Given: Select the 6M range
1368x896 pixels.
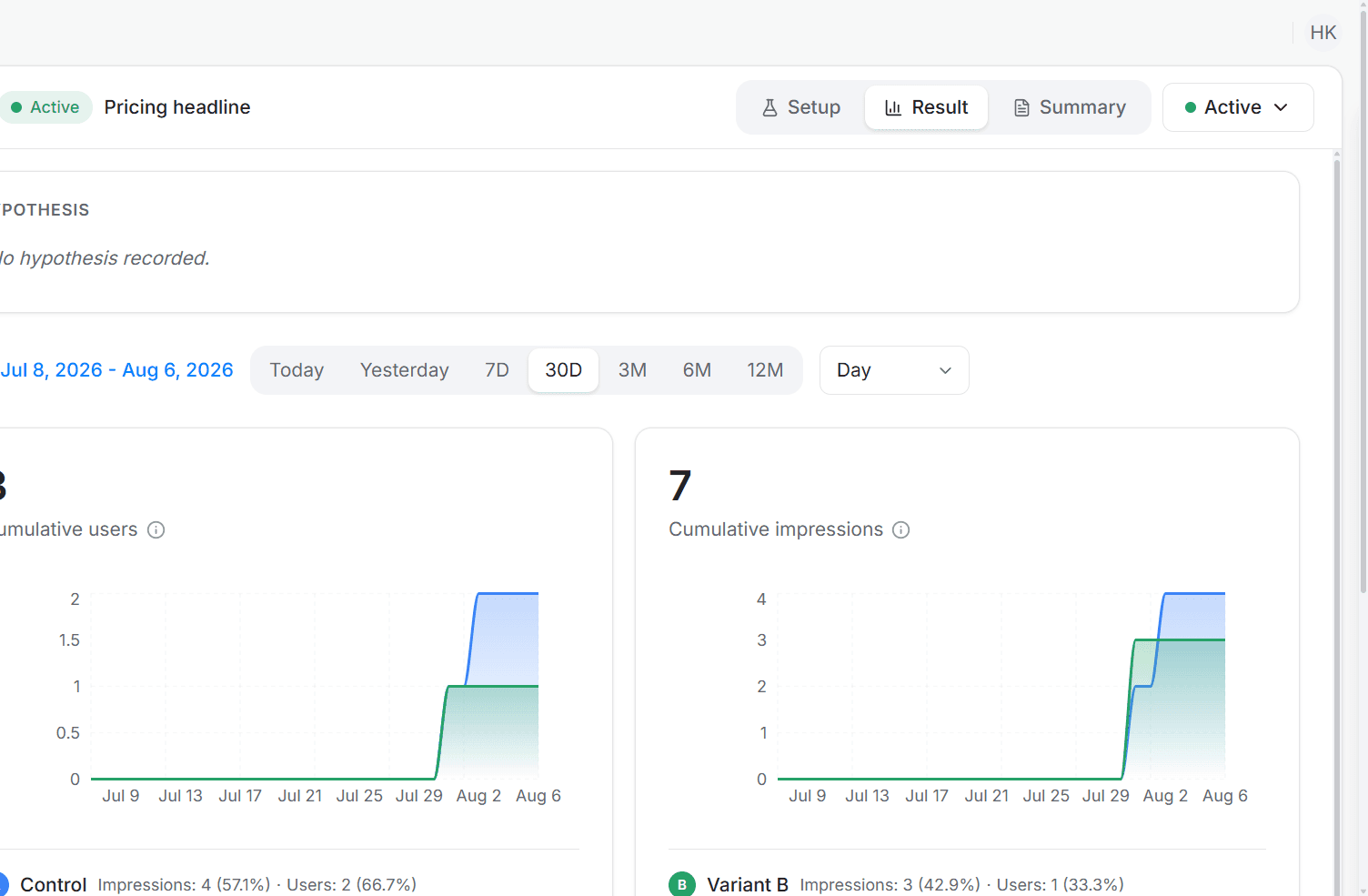Looking at the screenshot, I should (x=697, y=370).
